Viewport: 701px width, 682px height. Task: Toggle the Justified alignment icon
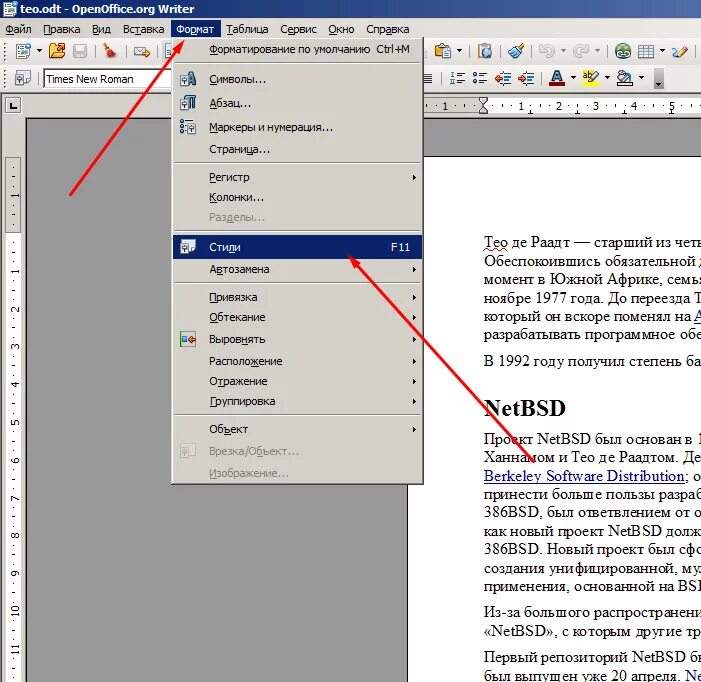coord(428,79)
